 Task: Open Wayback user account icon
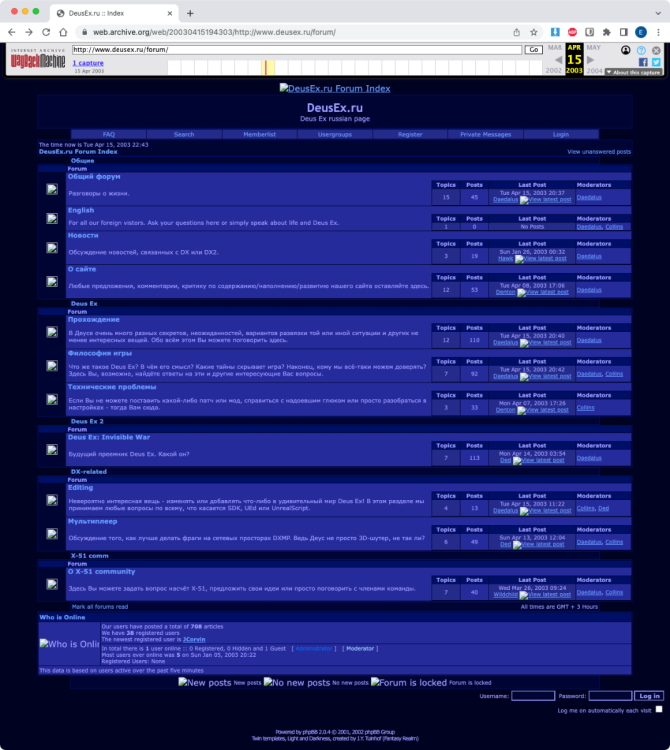click(x=626, y=50)
